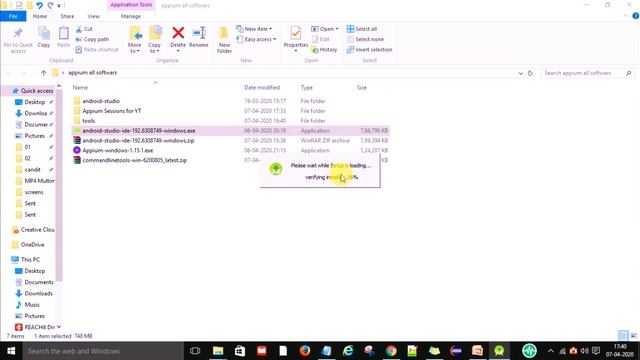Click Invert selection

(x=369, y=49)
